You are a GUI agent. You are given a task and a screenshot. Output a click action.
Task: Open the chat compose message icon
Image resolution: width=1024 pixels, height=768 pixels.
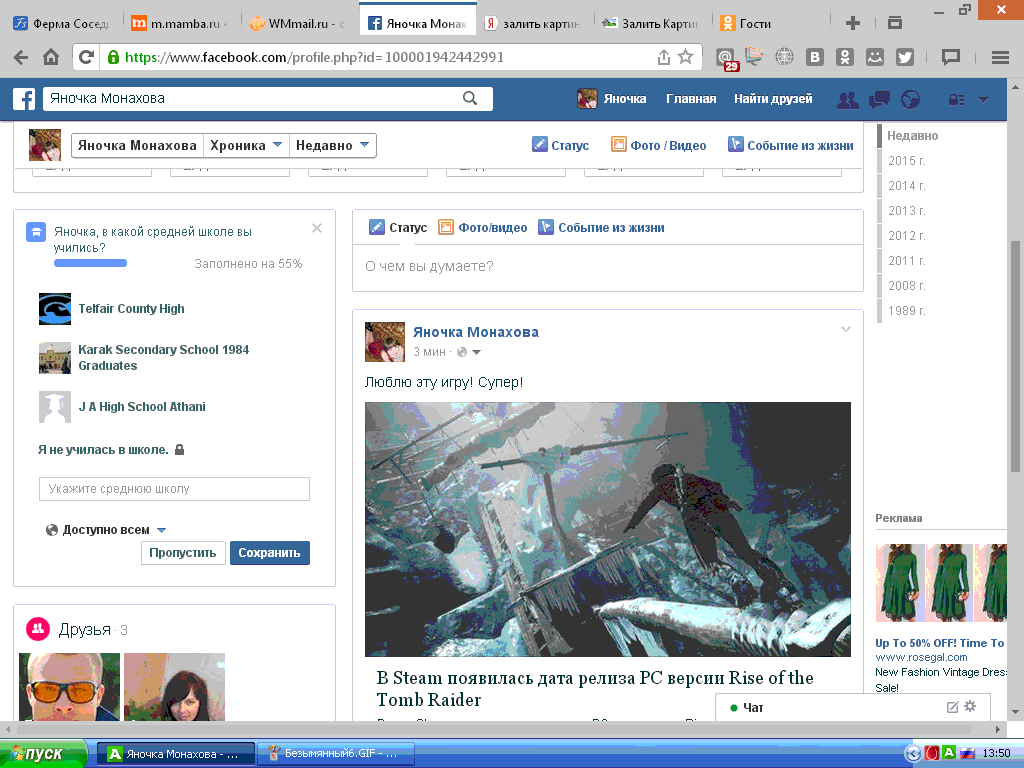point(952,707)
